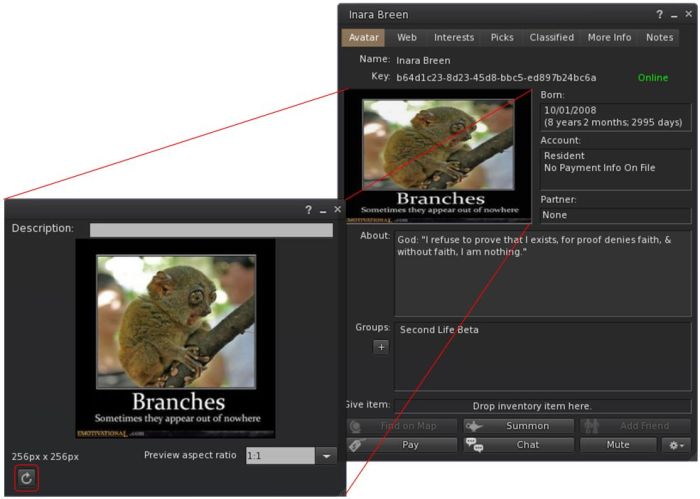Click help icon in texture preview window
Image resolution: width=700 pixels, height=499 pixels.
[x=308, y=210]
